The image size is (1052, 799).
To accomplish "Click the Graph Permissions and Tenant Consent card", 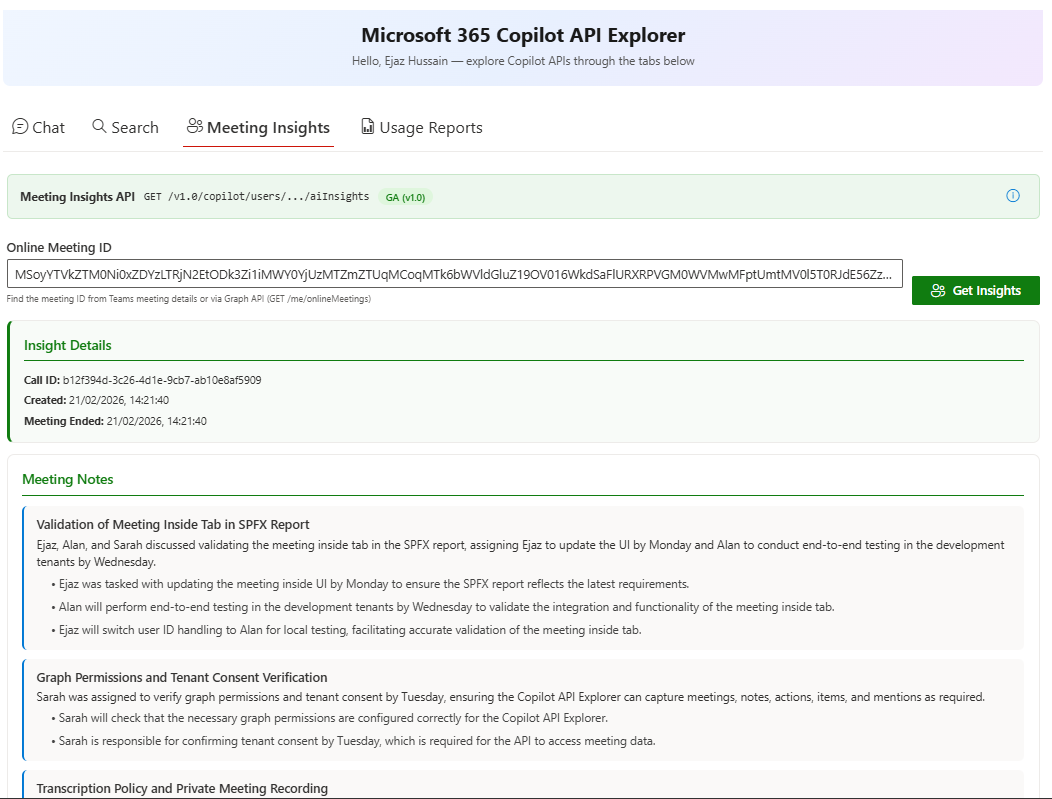I will pyautogui.click(x=520, y=710).
